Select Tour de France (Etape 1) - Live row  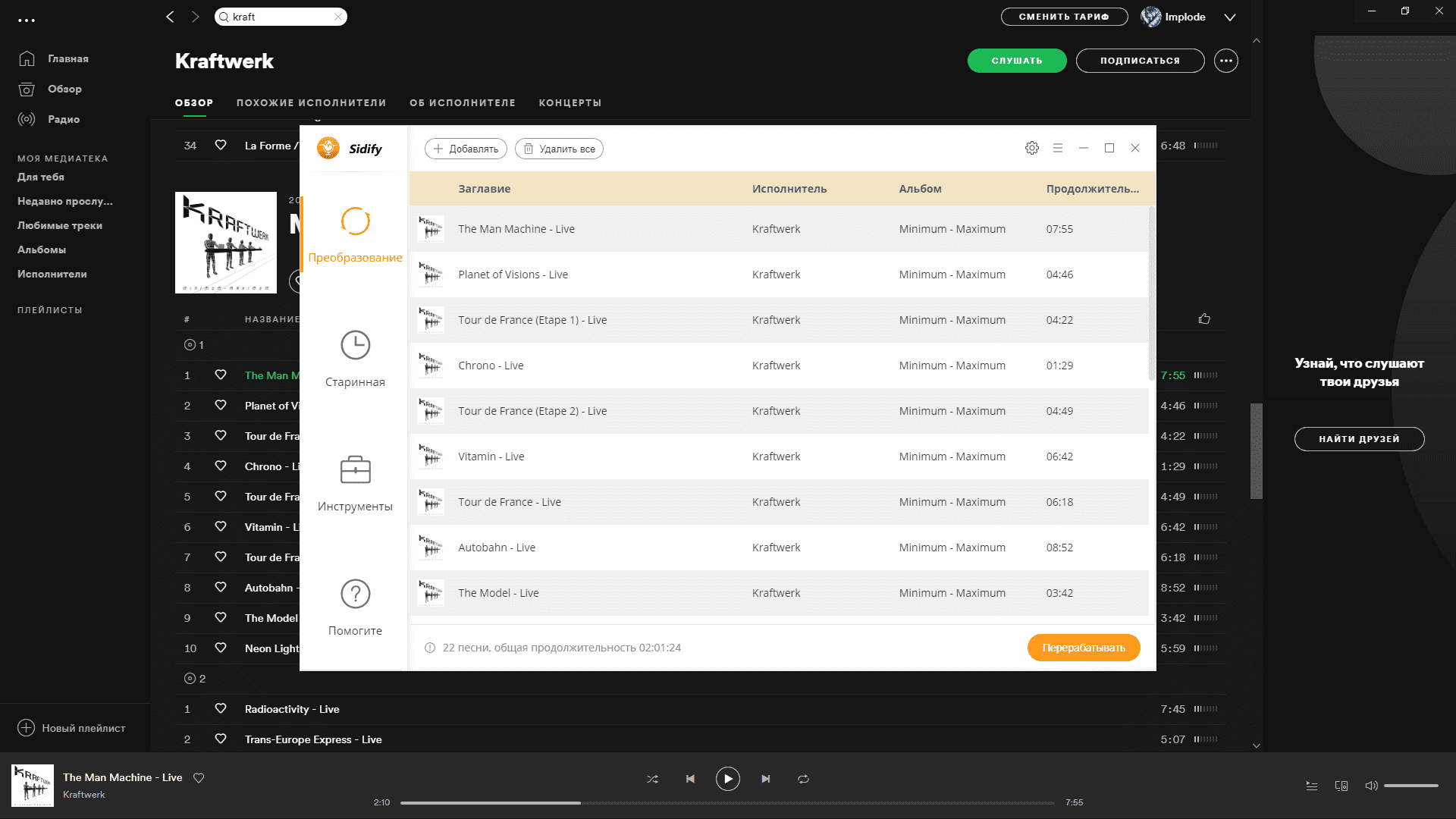click(x=779, y=320)
